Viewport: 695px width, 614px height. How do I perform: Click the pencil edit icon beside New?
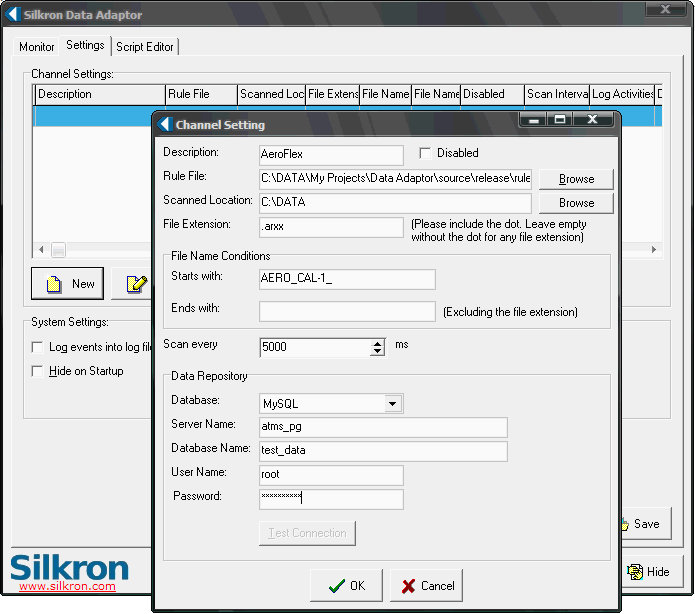tap(136, 284)
